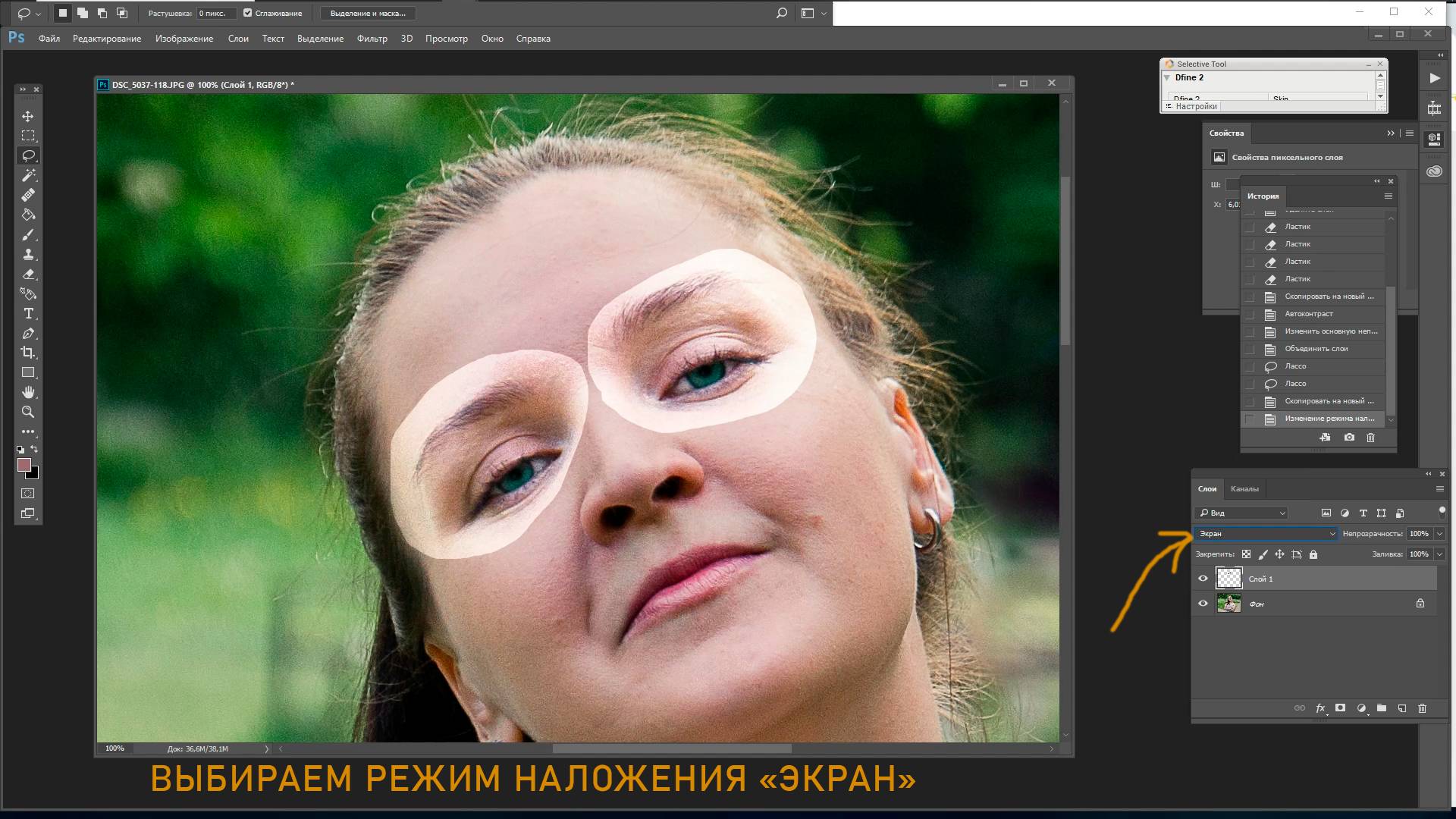Switch to the Каналы tab
The image size is (1456, 819).
[x=1244, y=489]
